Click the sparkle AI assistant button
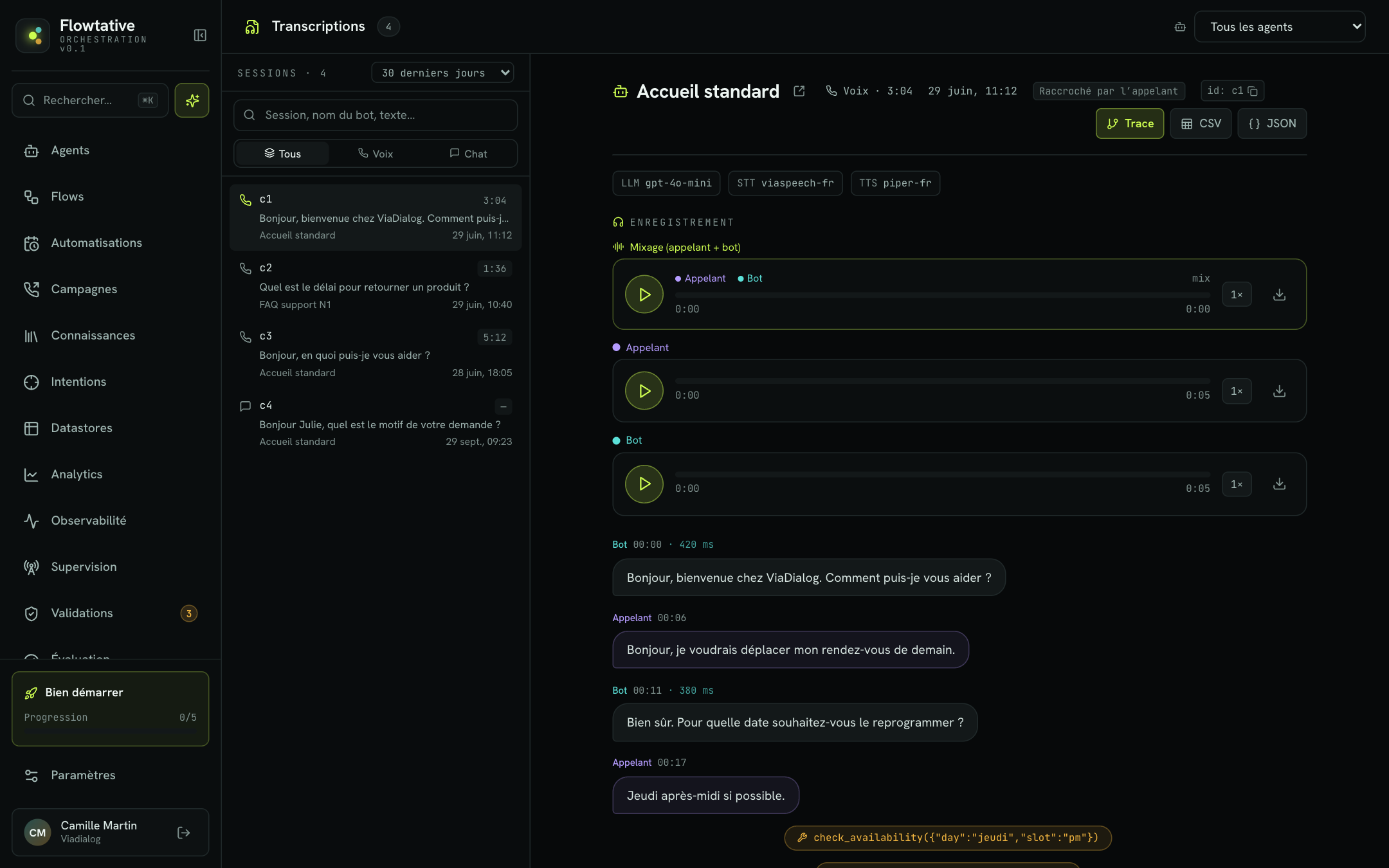This screenshot has width=1389, height=868. [192, 100]
